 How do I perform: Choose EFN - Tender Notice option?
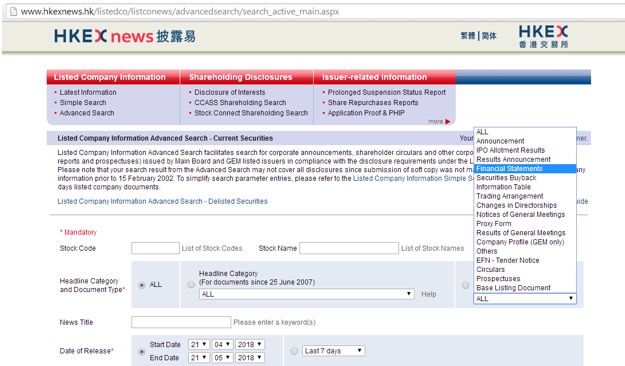point(525,260)
